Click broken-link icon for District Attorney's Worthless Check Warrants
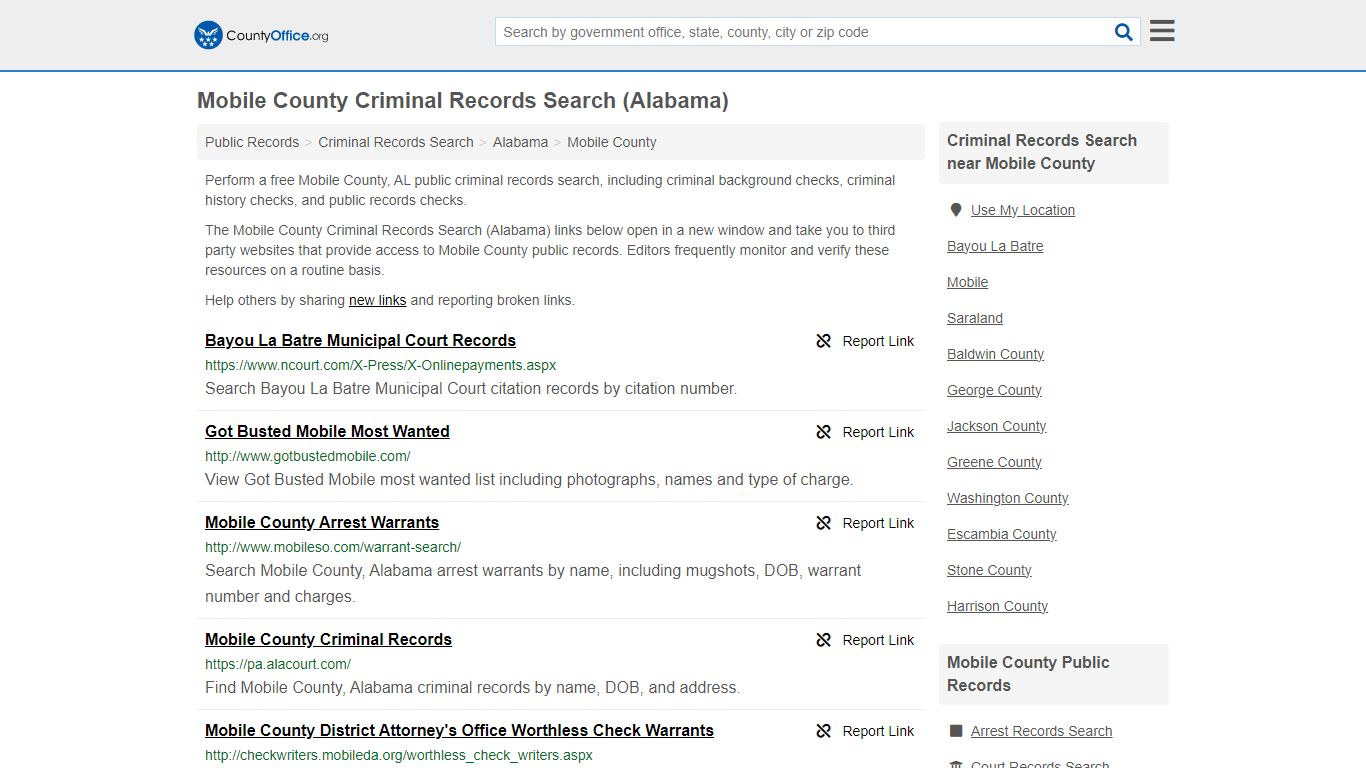Viewport: 1366px width, 768px height. click(x=824, y=731)
